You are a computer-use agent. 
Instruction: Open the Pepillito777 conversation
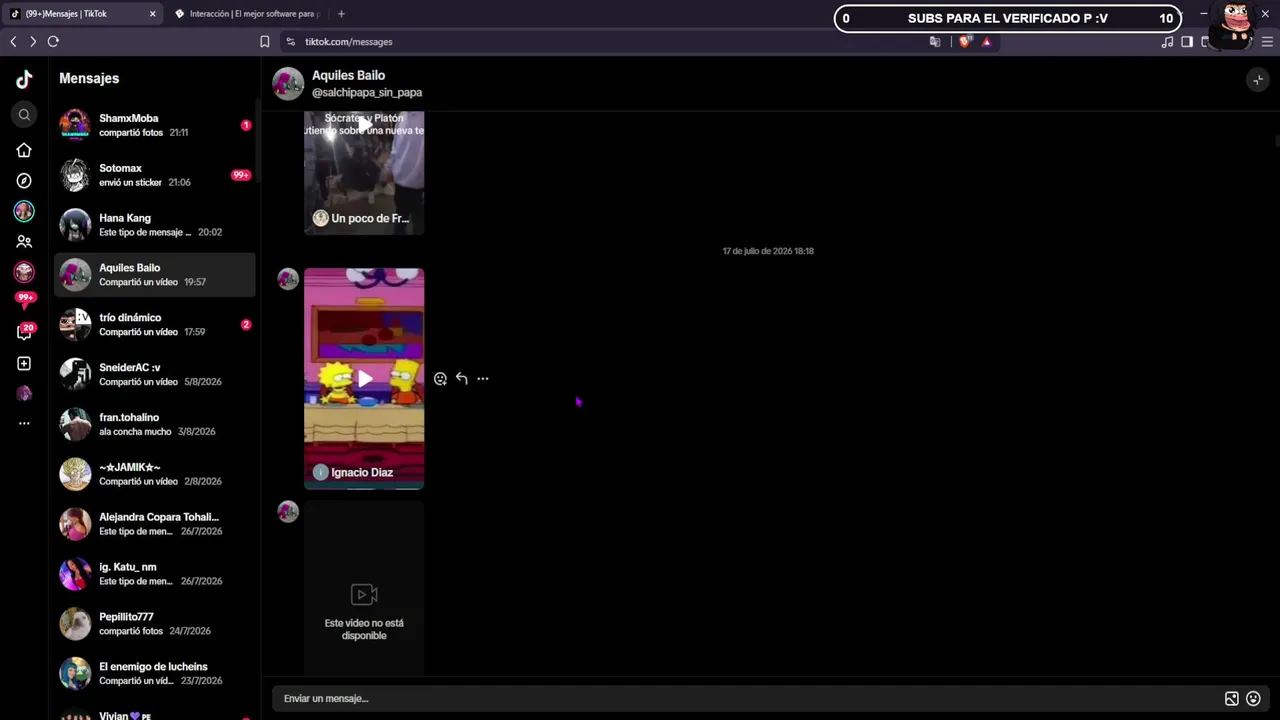pyautogui.click(x=155, y=624)
